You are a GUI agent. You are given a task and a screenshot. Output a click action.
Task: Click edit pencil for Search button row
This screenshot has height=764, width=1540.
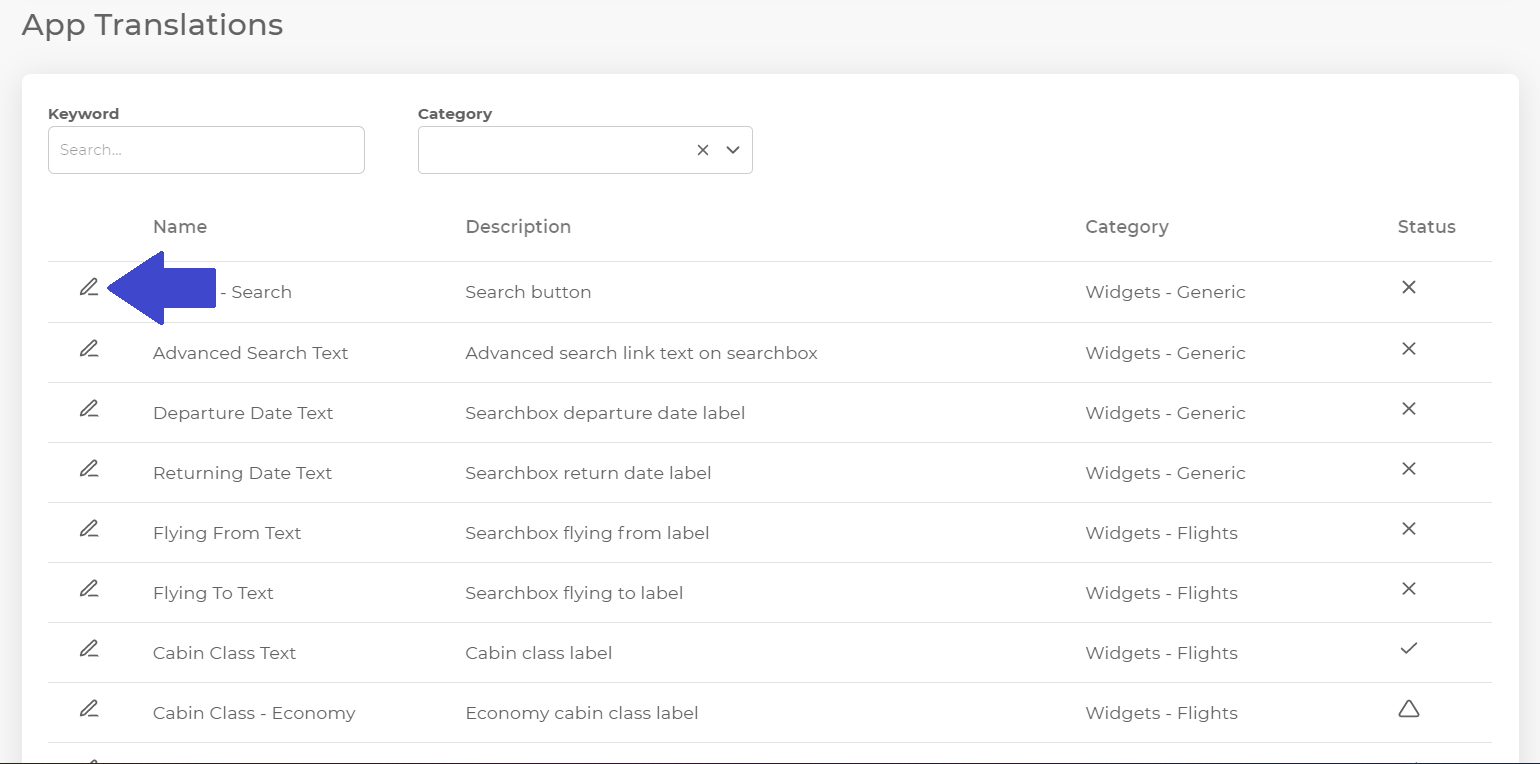click(89, 288)
